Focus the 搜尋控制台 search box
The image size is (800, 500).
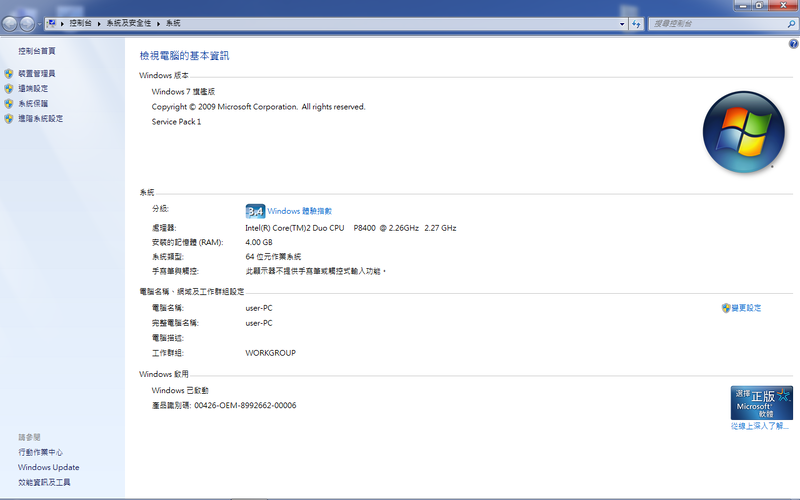[x=717, y=23]
